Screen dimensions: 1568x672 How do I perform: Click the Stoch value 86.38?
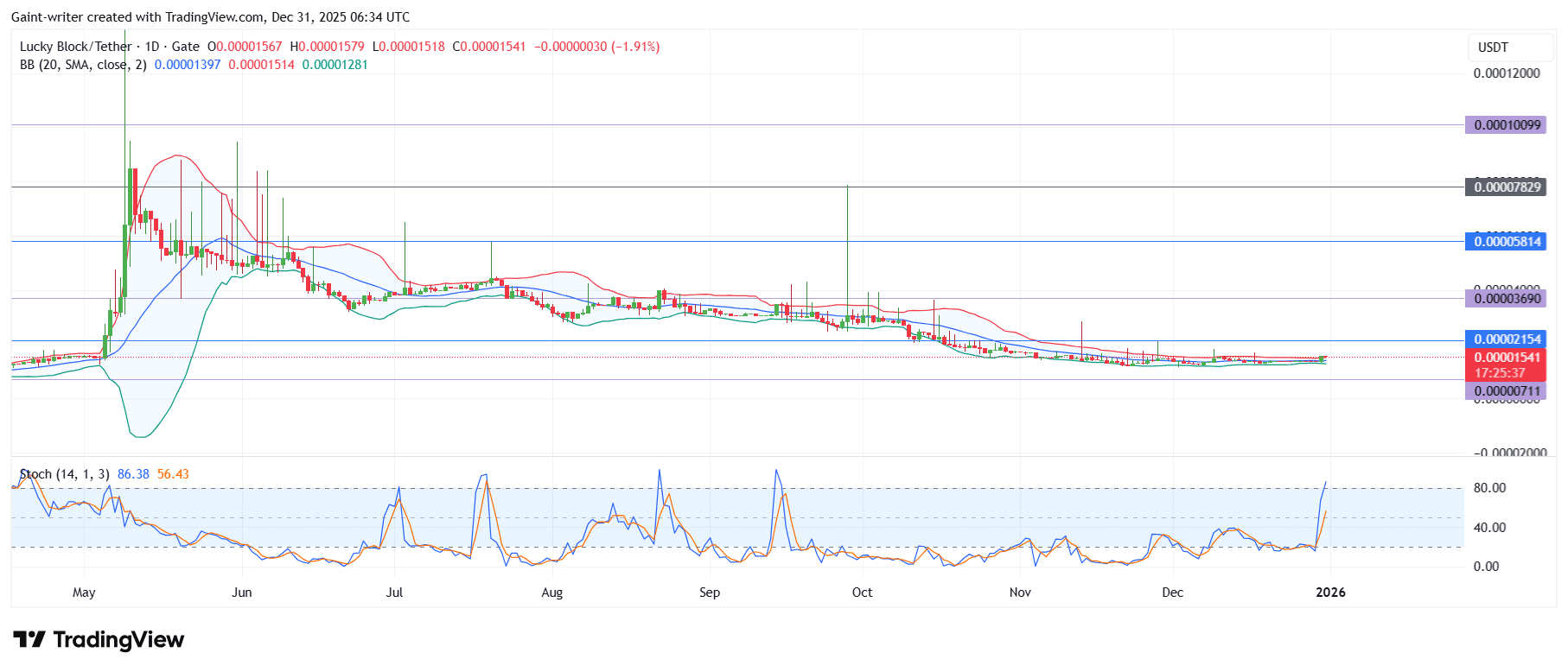(133, 474)
